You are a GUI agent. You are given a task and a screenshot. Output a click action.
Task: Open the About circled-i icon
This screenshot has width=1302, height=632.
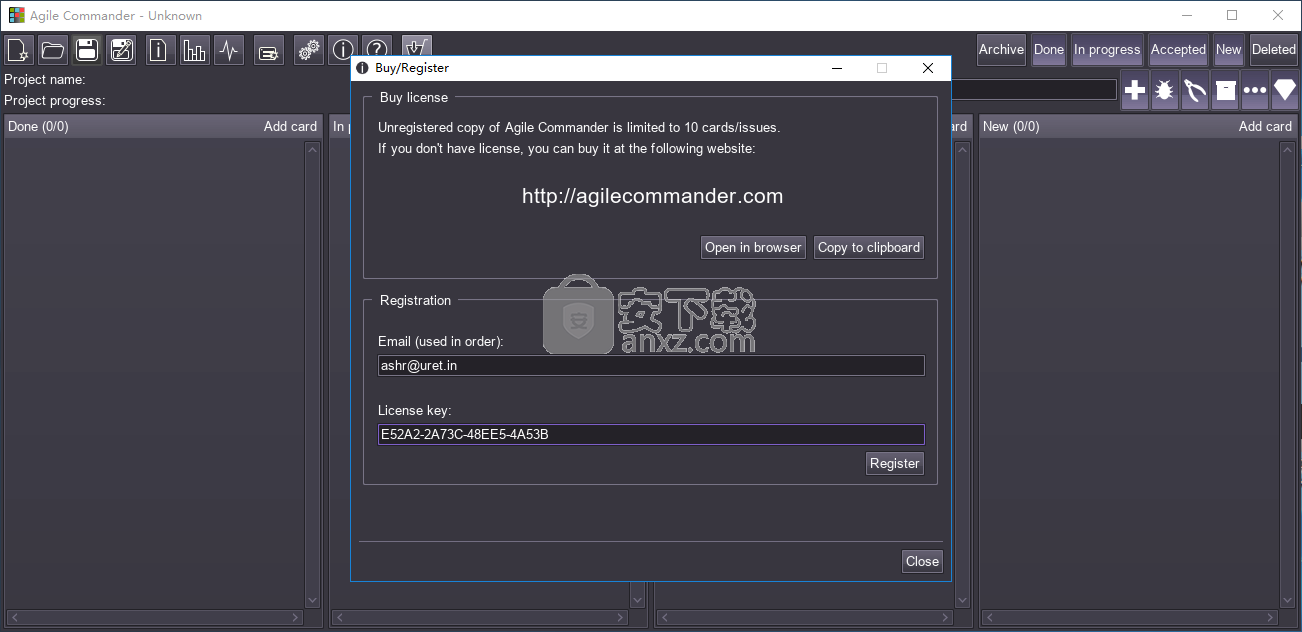tap(343, 50)
